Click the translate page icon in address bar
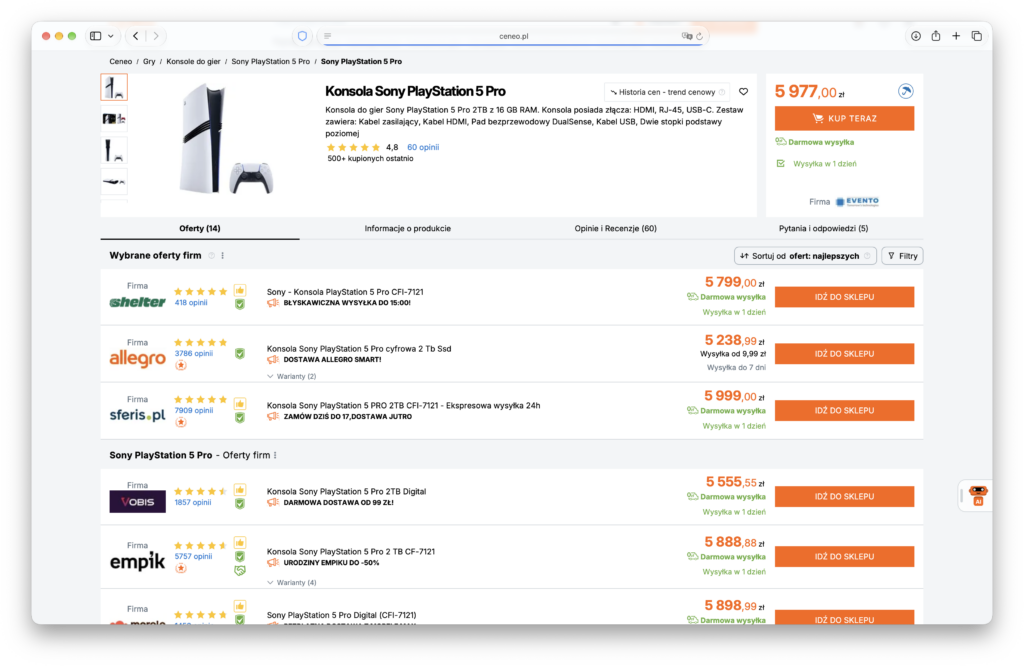This screenshot has height=666, width=1024. [686, 36]
